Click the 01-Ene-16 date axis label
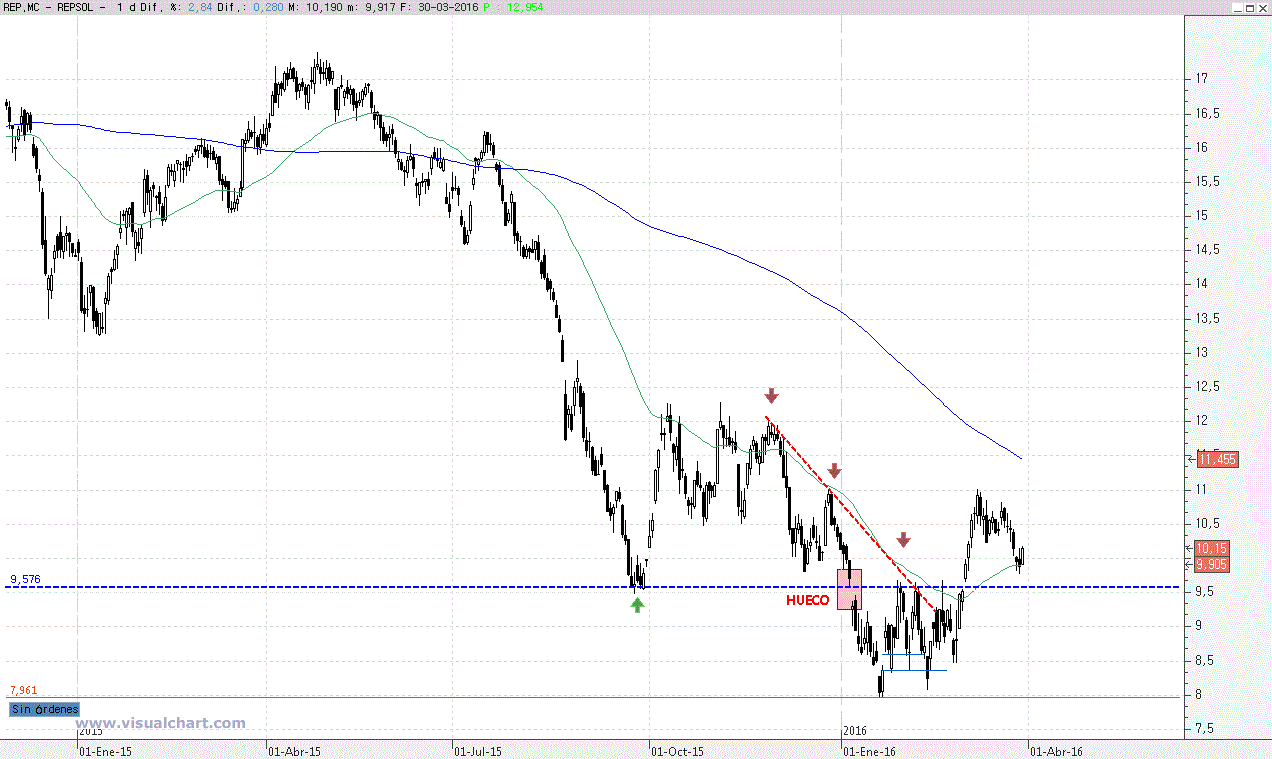The image size is (1272, 759). point(869,750)
